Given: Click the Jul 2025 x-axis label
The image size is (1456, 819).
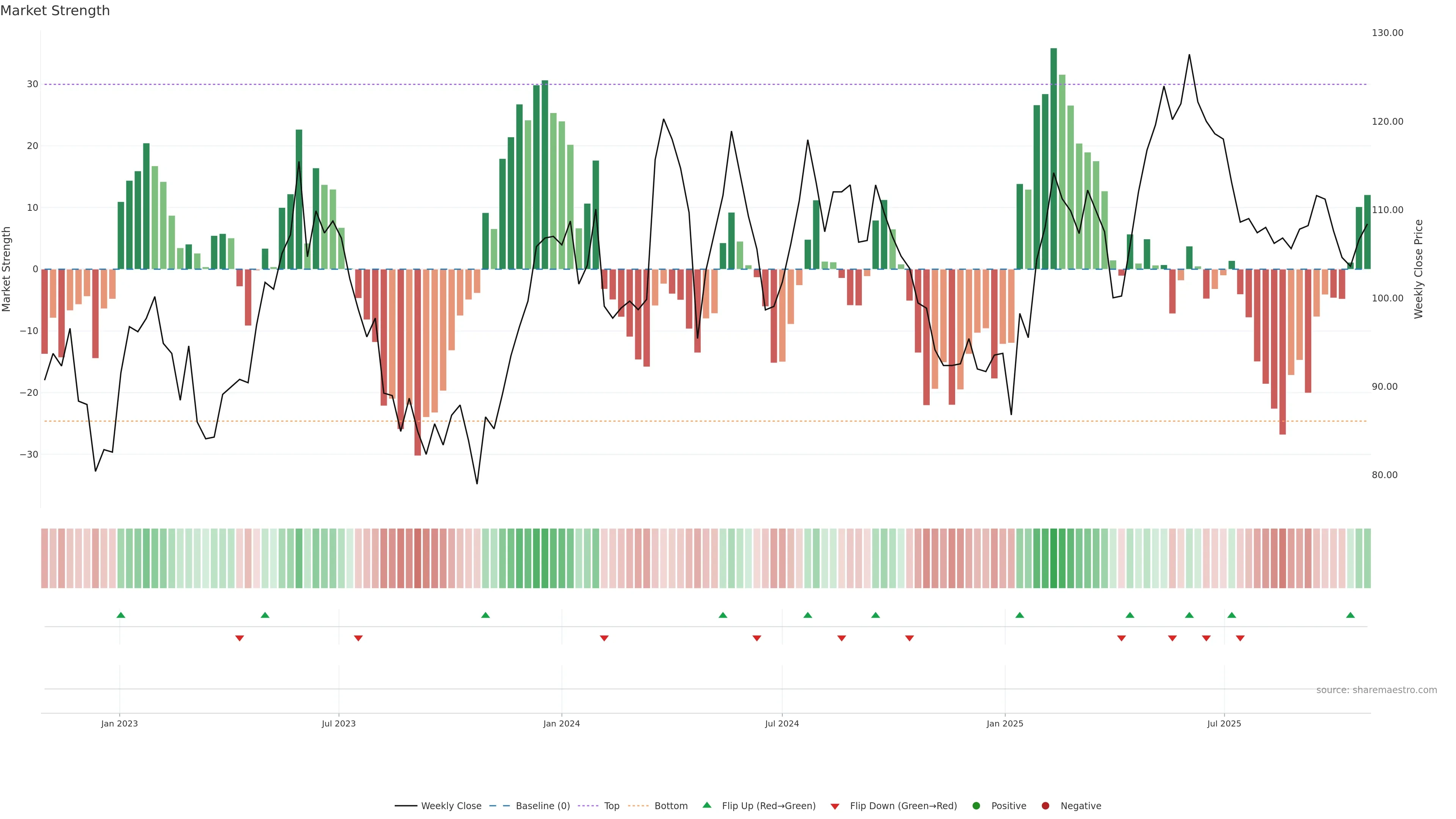Looking at the screenshot, I should pyautogui.click(x=1224, y=723).
